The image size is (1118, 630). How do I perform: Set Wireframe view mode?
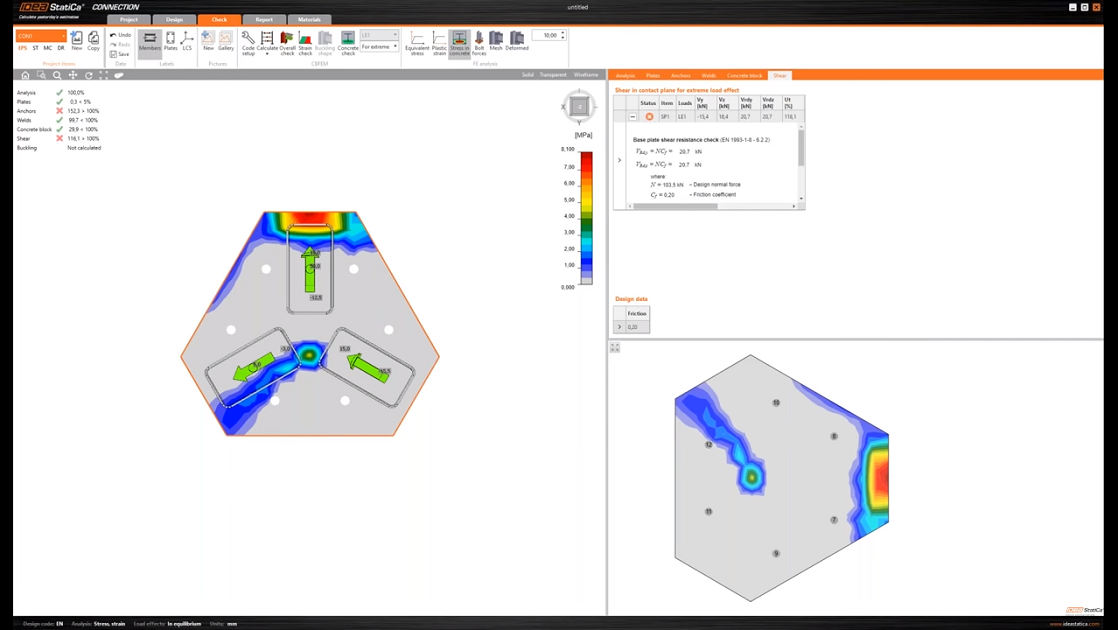pos(586,75)
